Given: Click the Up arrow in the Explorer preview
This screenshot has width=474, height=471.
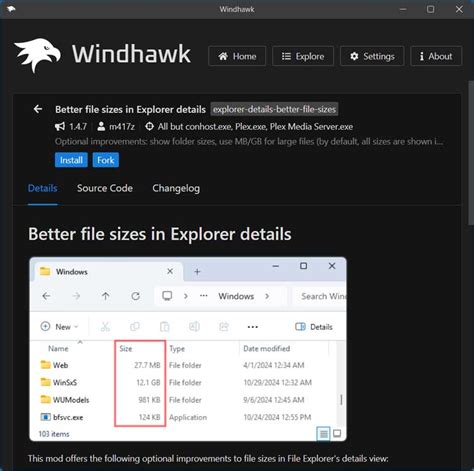Looking at the screenshot, I should click(x=106, y=296).
